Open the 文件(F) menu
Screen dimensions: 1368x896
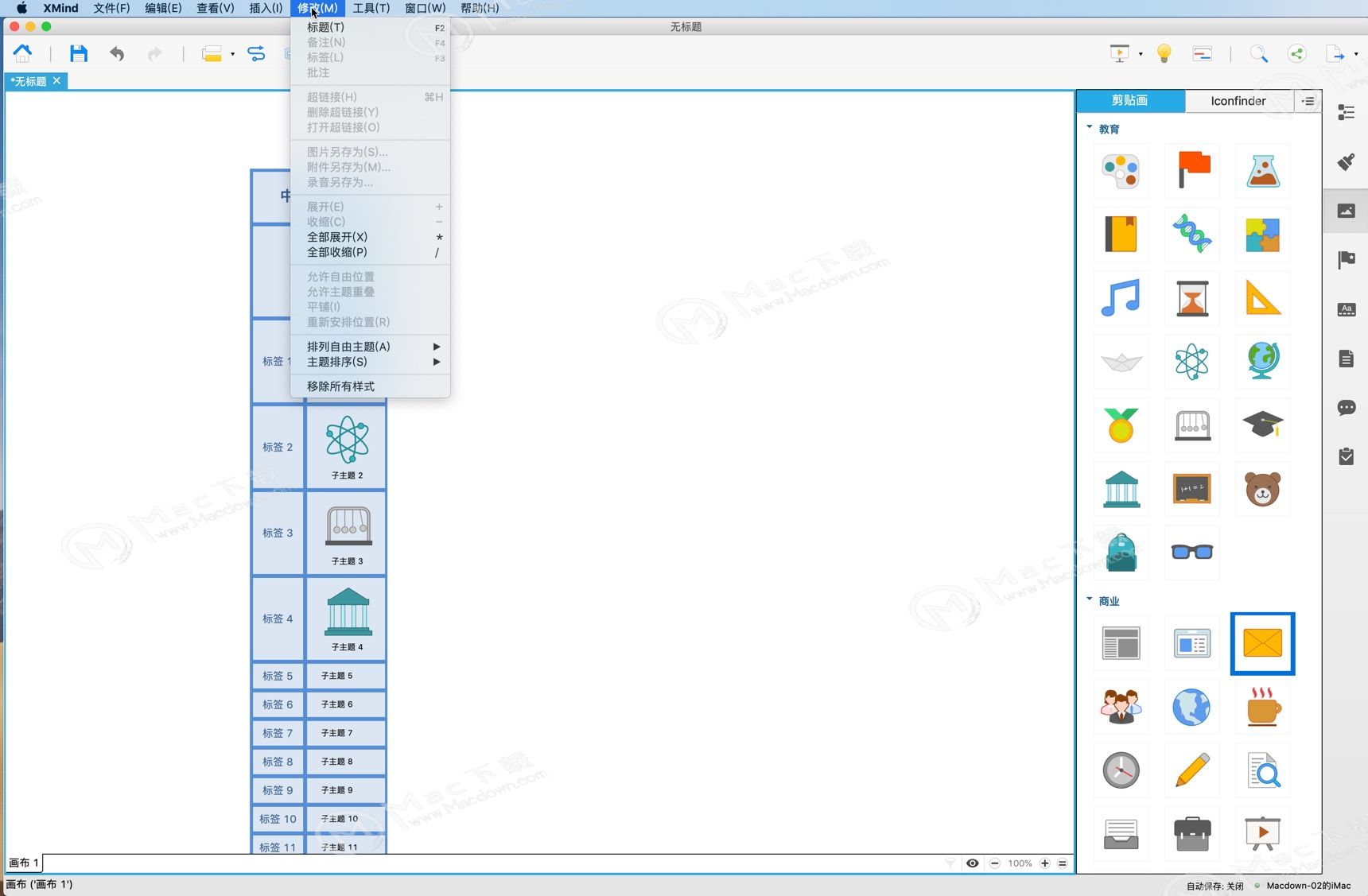click(x=111, y=8)
